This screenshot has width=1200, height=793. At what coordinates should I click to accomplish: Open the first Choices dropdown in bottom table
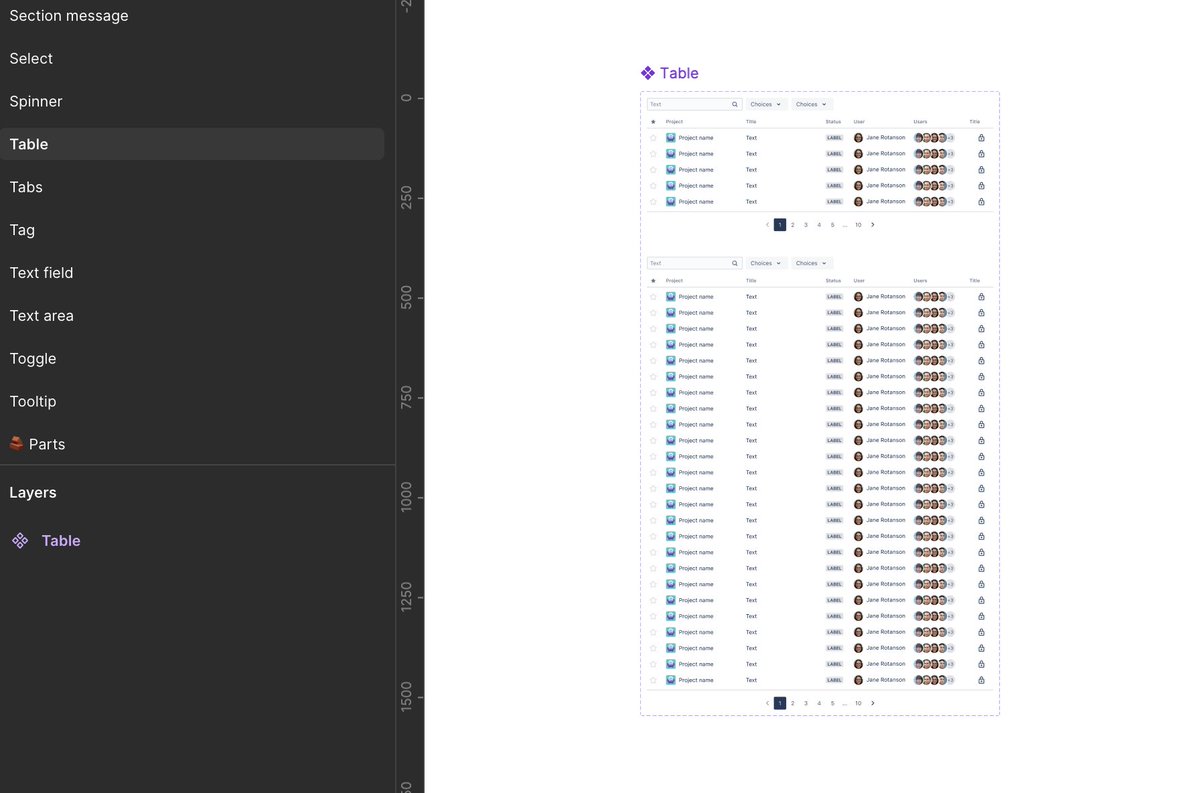(x=766, y=263)
